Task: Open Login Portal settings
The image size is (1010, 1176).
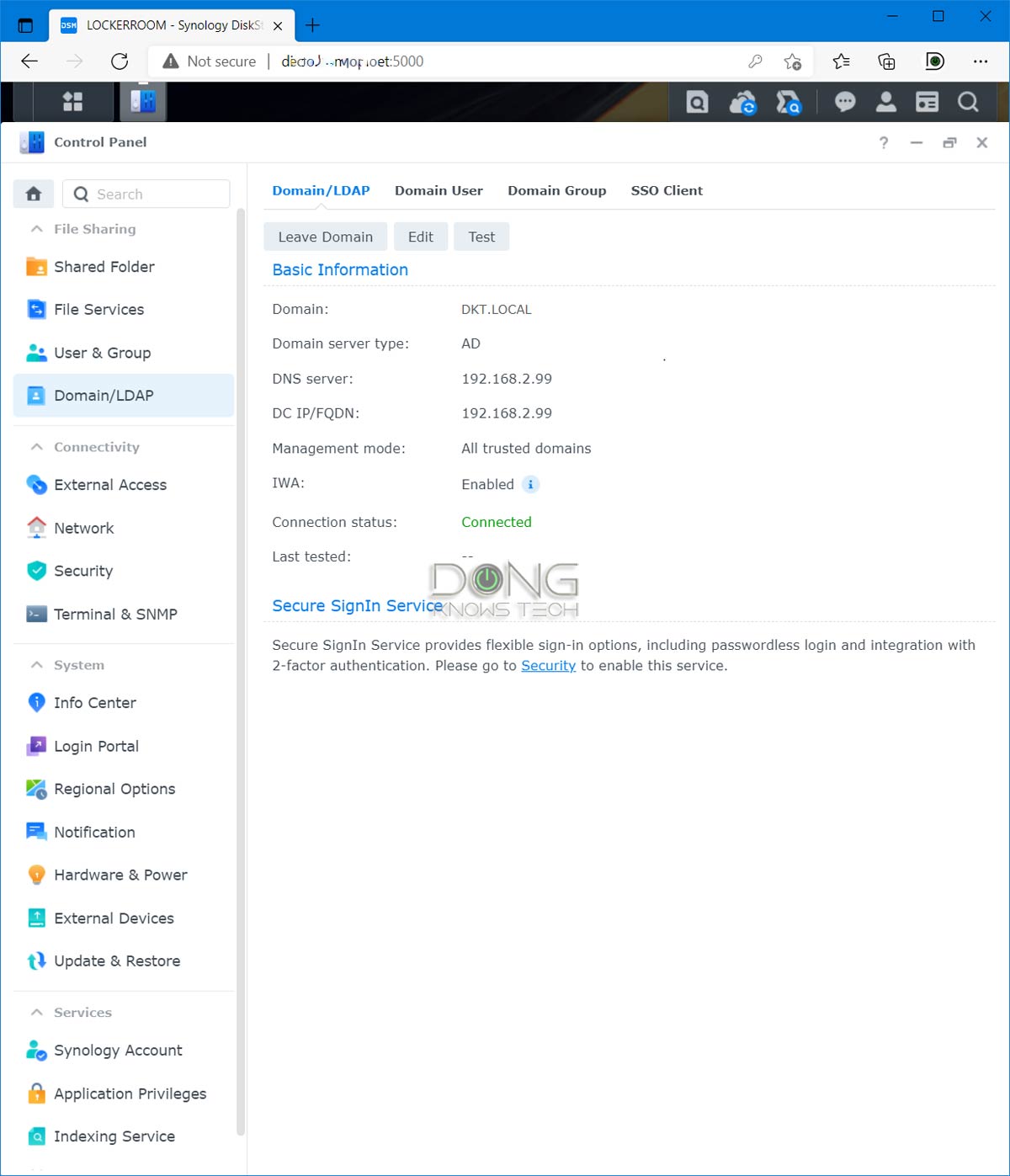Action: click(124, 746)
